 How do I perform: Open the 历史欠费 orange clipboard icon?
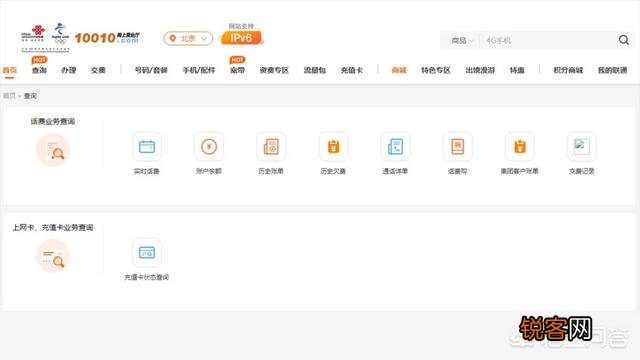point(333,147)
